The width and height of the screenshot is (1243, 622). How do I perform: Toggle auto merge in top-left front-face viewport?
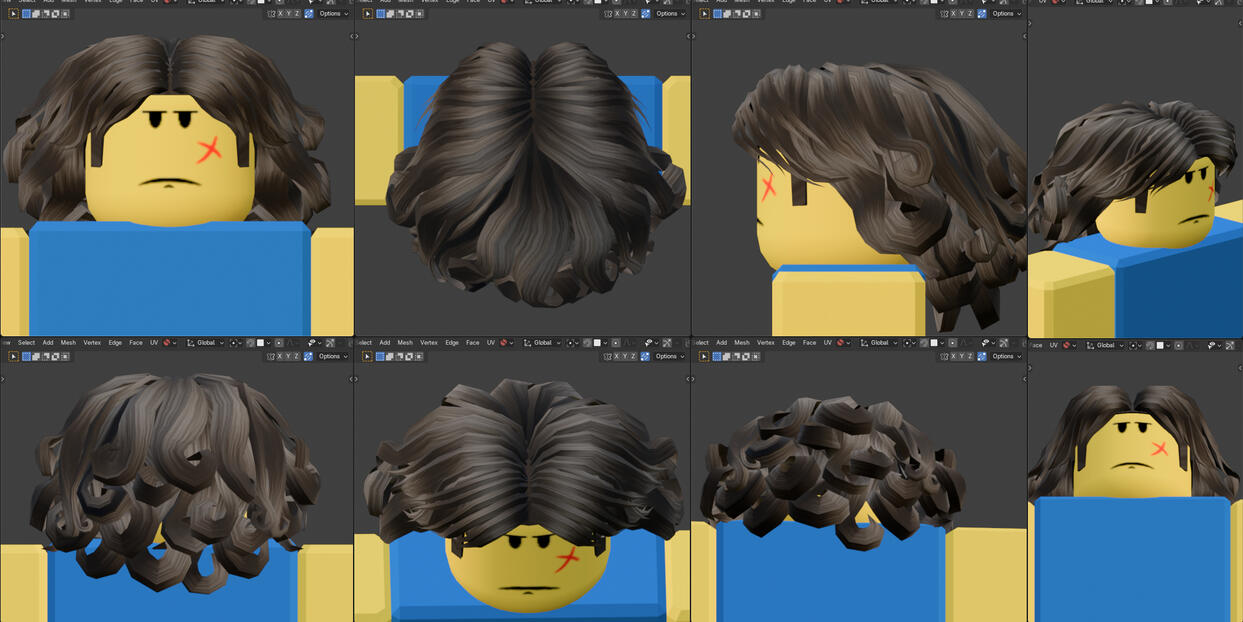[308, 14]
